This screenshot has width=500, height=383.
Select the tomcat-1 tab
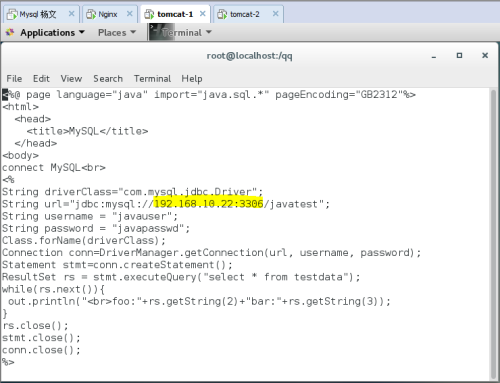[175, 14]
